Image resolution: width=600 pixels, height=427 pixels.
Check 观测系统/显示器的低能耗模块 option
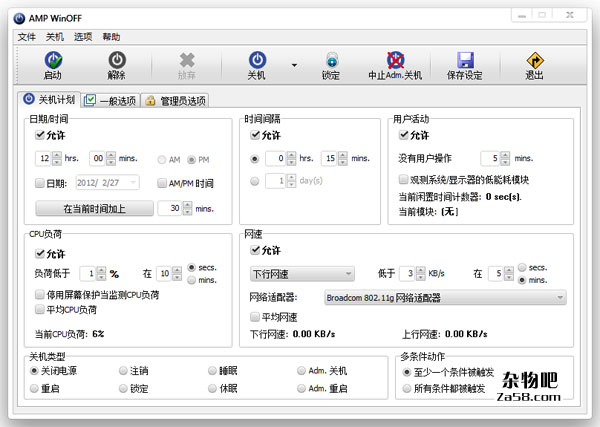point(403,179)
